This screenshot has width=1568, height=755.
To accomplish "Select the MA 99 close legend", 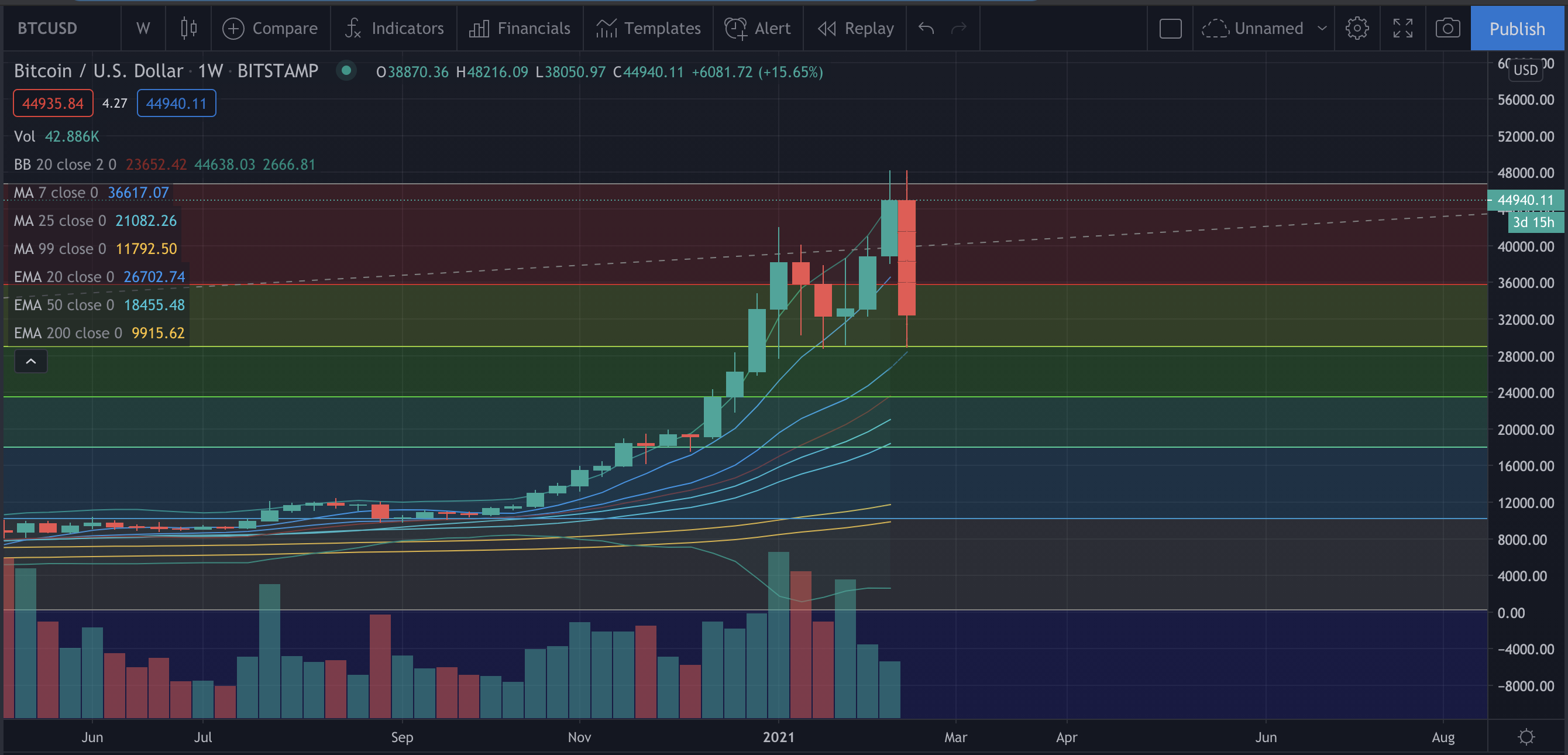I will click(95, 248).
